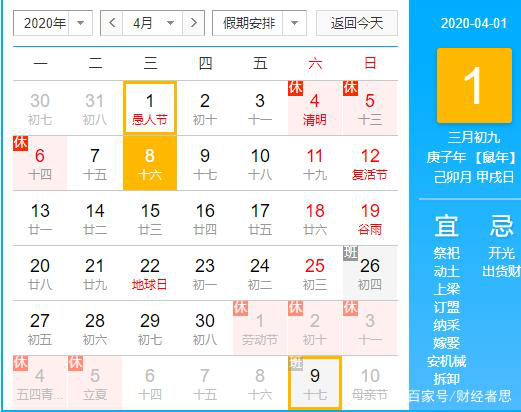This screenshot has height=412, width=521.
Task: Select March 30 初七 cell
Action: (40, 108)
